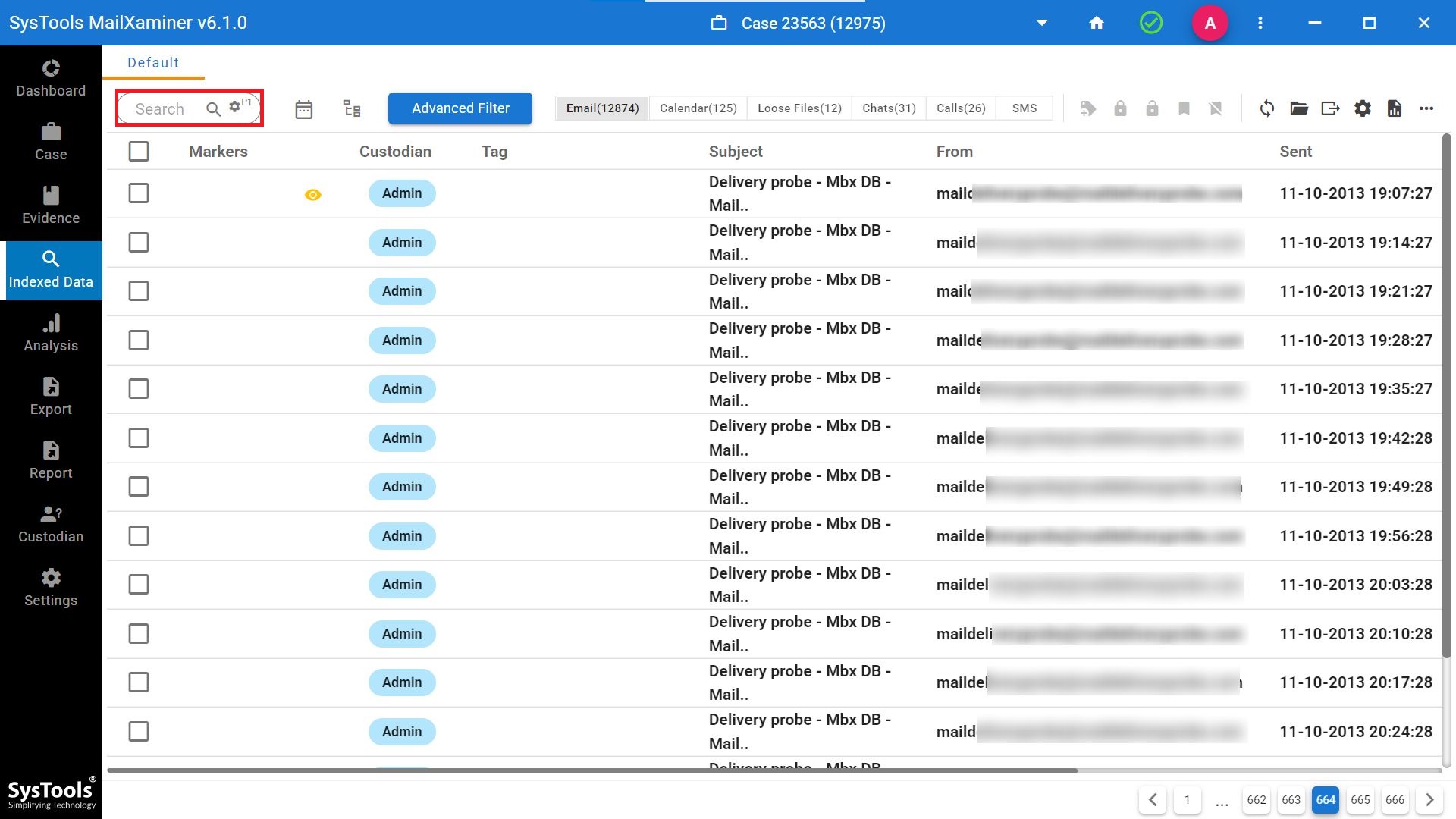
Task: Click the export arrow toolbar icon
Action: pyautogui.click(x=1331, y=108)
